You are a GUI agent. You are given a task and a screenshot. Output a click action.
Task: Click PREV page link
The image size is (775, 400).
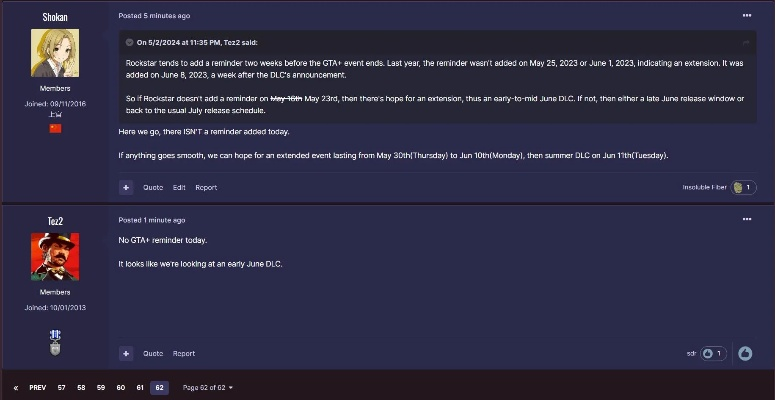click(x=37, y=387)
